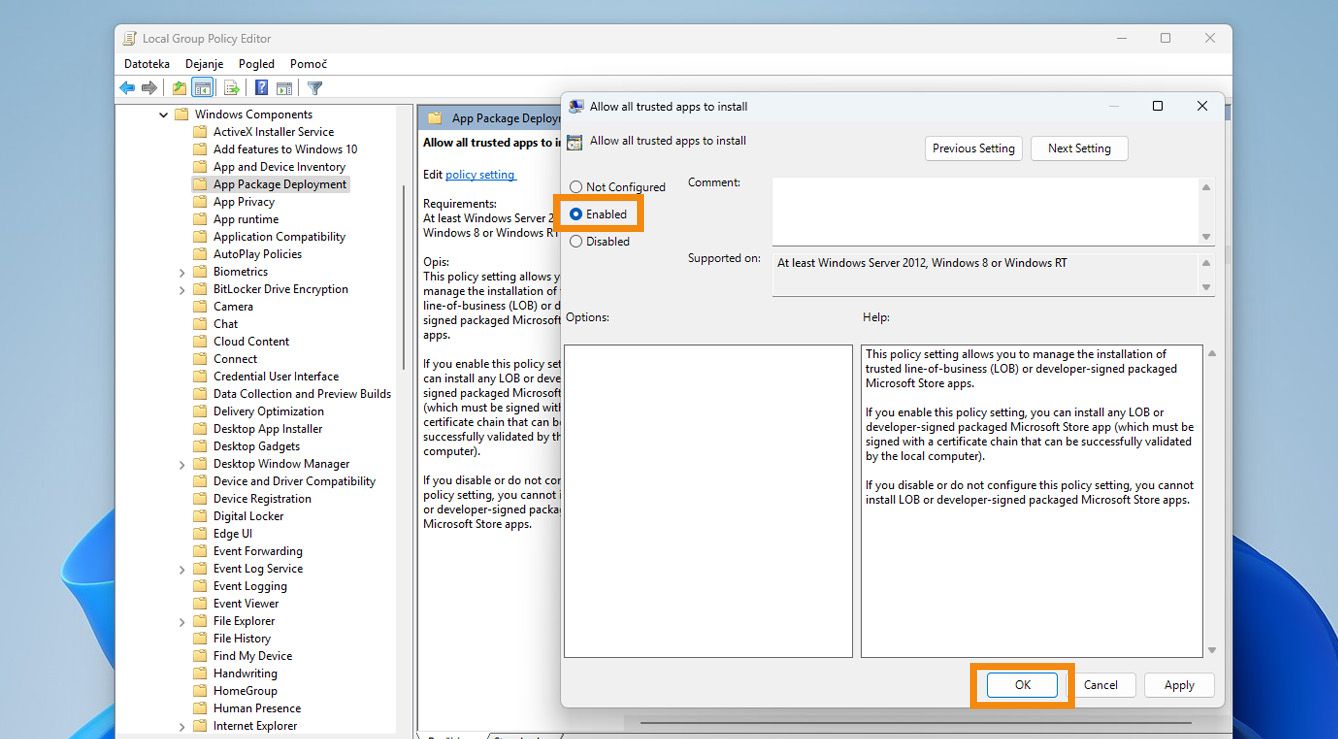The height and width of the screenshot is (739, 1338).
Task: Open Help via blue question mark icon
Action: tap(261, 88)
